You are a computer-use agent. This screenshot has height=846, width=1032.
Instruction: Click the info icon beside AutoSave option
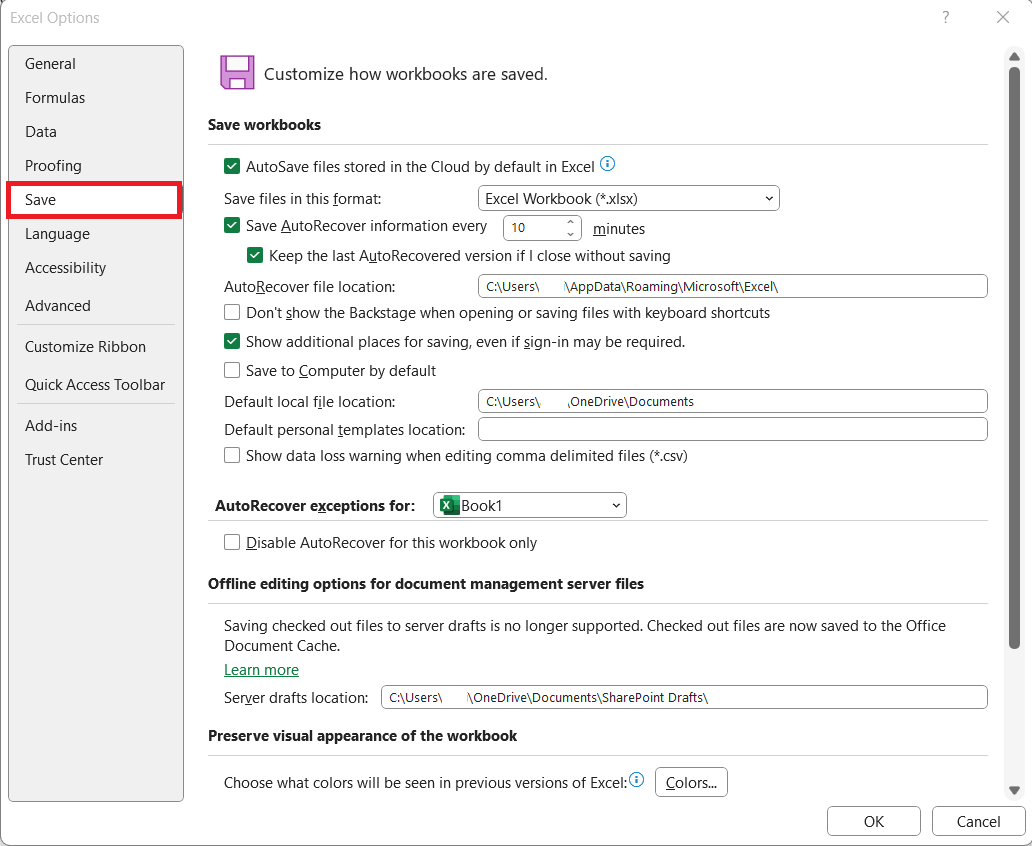pos(607,164)
